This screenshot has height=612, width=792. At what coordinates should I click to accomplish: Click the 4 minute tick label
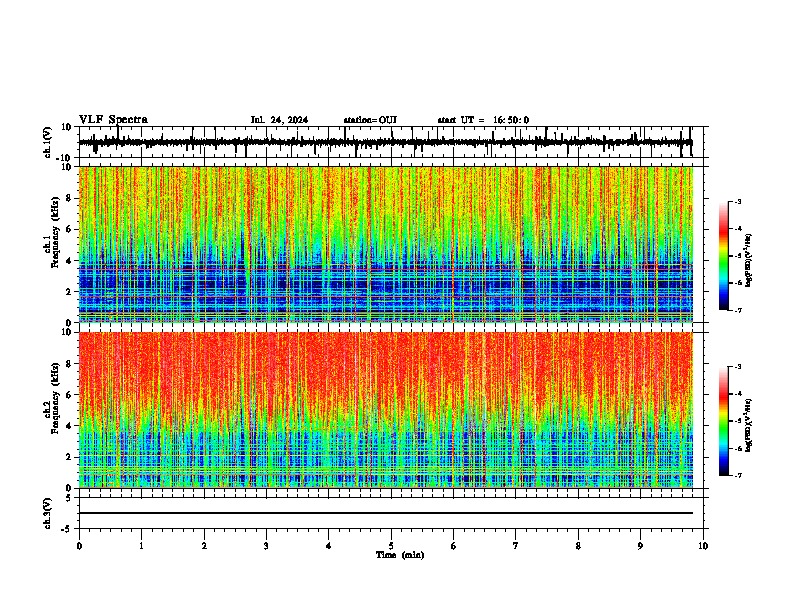(329, 546)
